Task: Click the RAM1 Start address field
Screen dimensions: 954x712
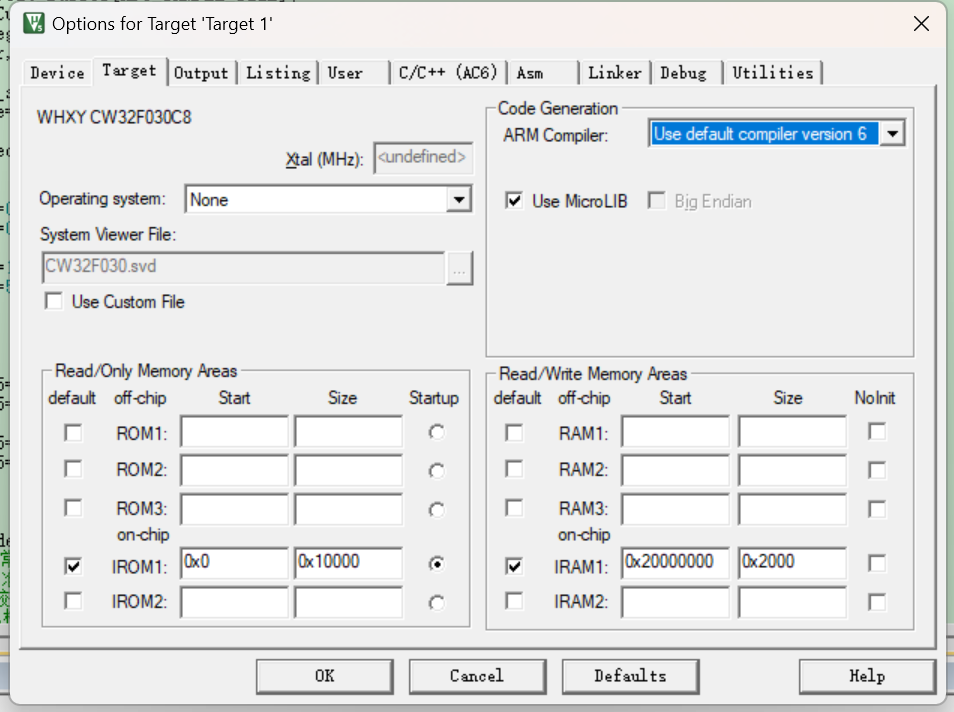Action: (x=675, y=432)
